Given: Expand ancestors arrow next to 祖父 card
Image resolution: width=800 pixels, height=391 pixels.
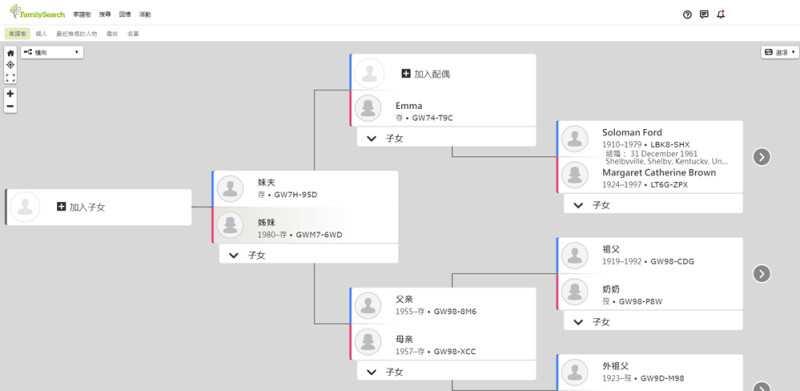Looking at the screenshot, I should tap(761, 274).
